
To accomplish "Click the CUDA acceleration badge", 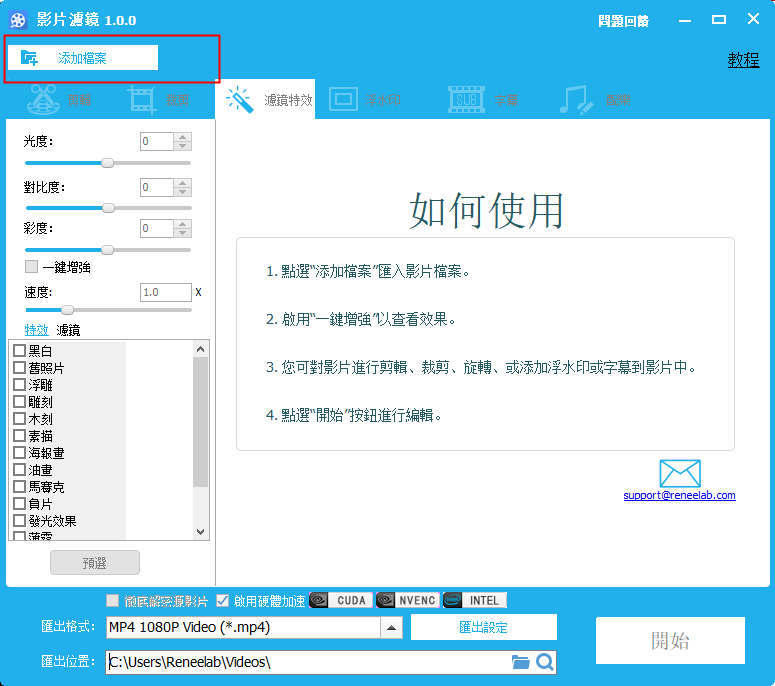I will 341,600.
